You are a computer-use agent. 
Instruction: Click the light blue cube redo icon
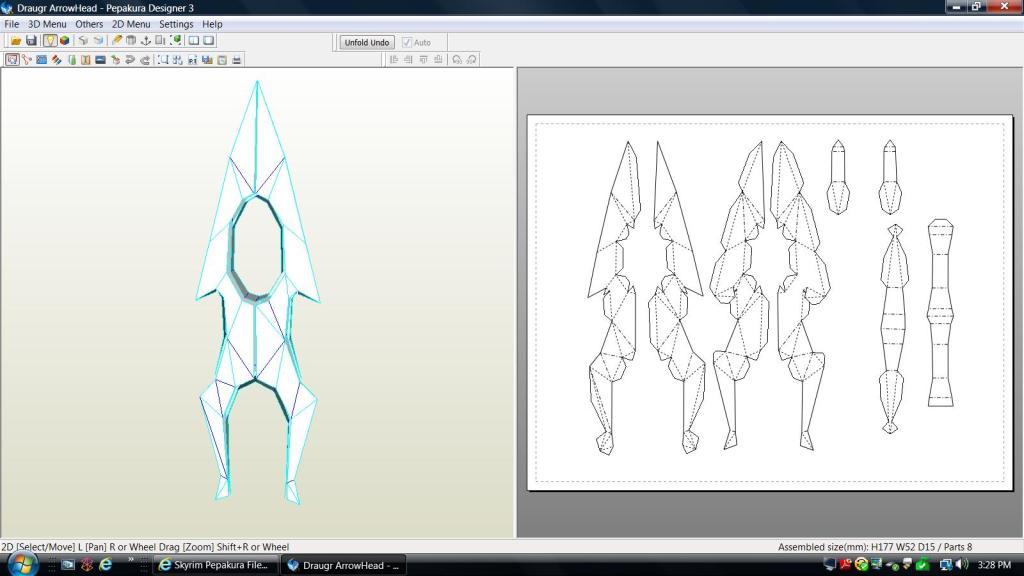pos(98,40)
